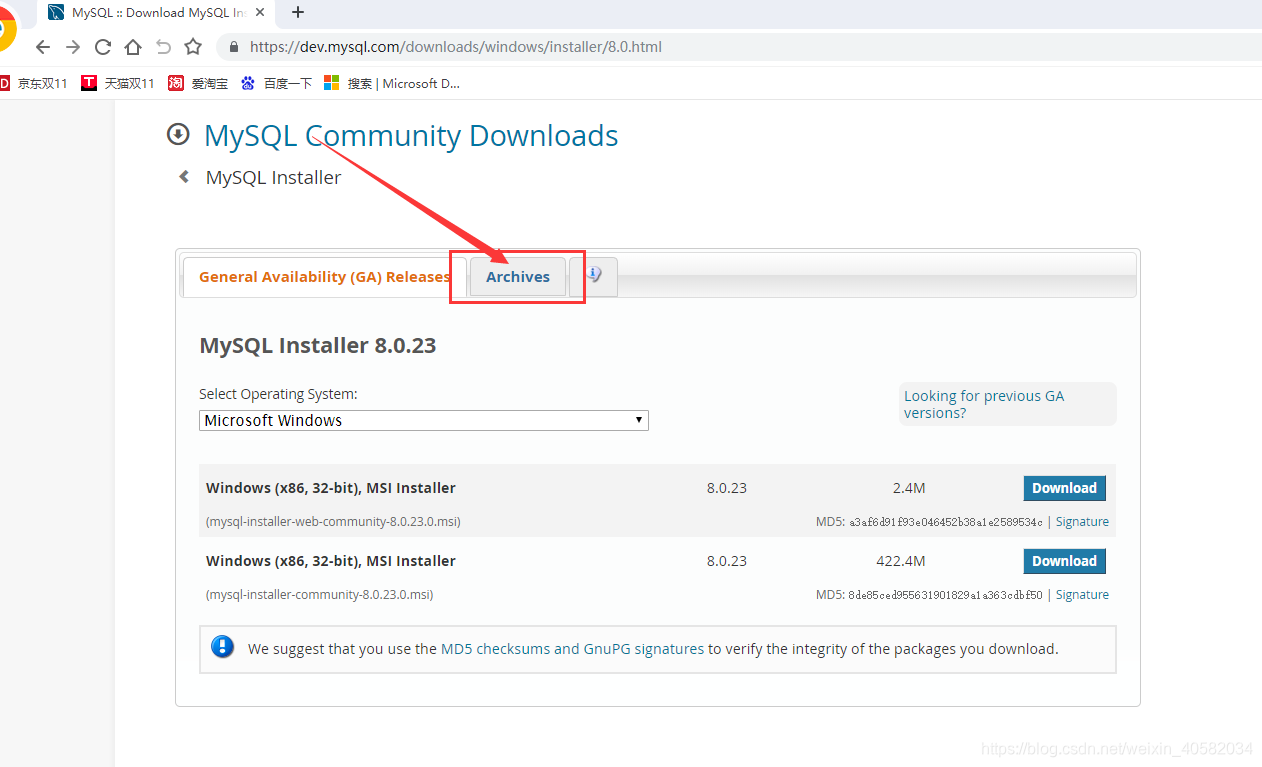This screenshot has height=767, width=1262.
Task: Click the MySQL Installer breadcrumb link
Action: tap(273, 177)
